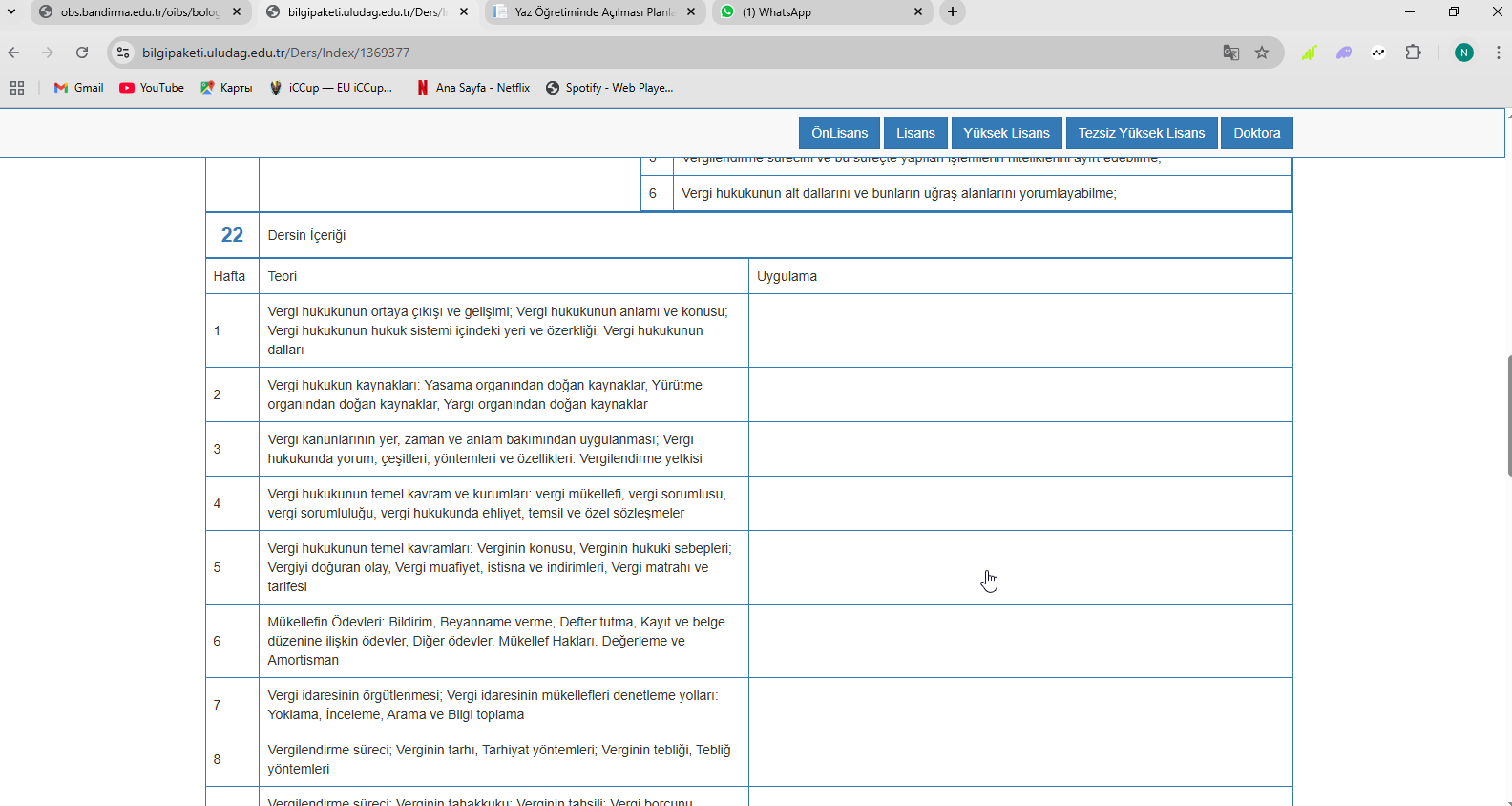Open a new tab with plus button

[x=953, y=12]
